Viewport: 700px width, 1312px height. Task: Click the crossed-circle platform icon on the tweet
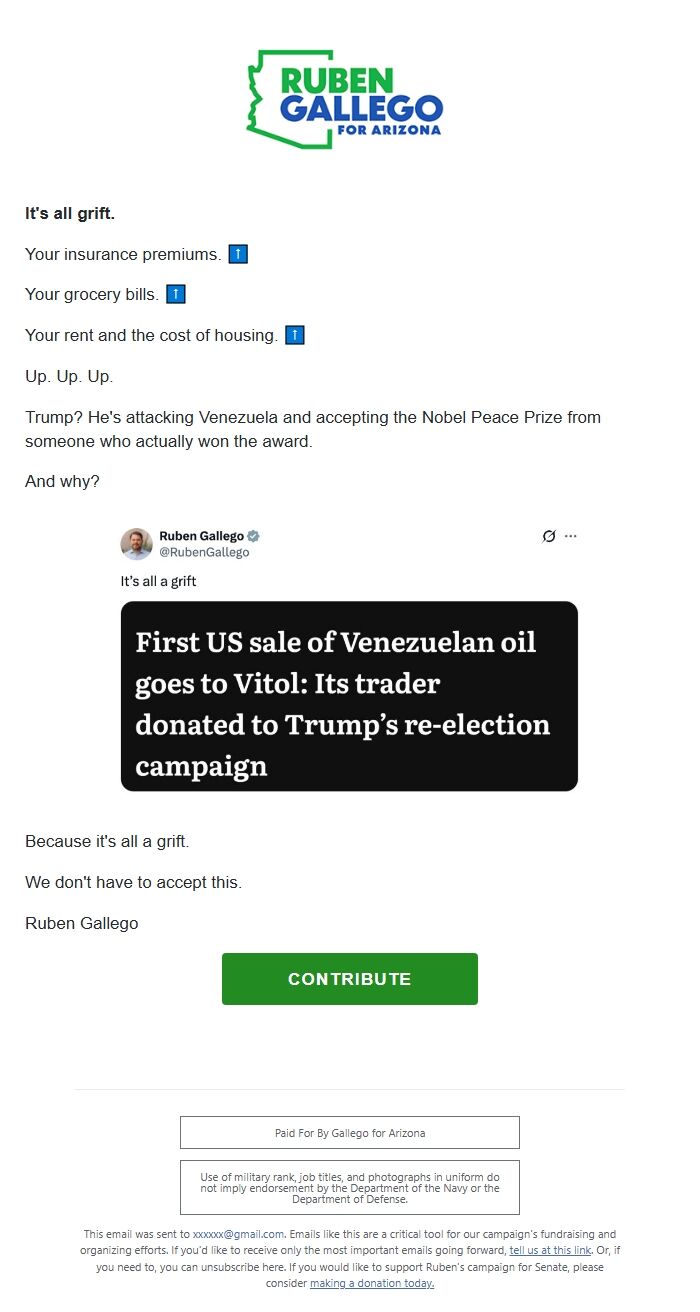tap(548, 536)
